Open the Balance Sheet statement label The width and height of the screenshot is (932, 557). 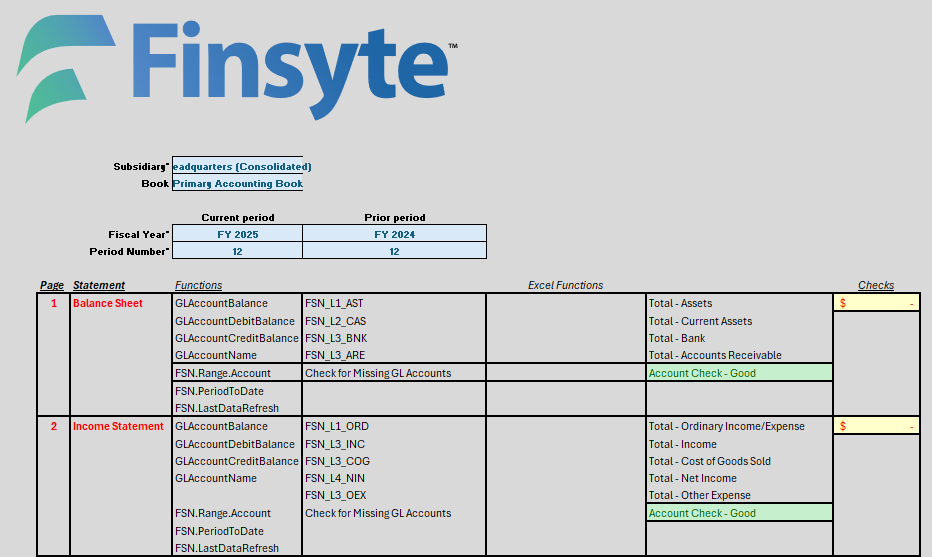pos(108,303)
